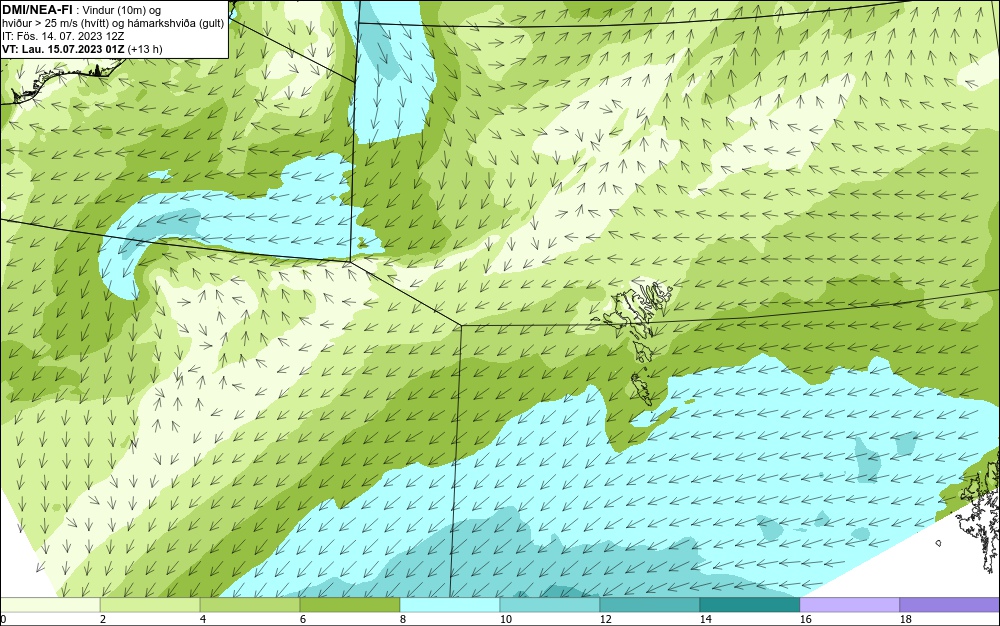1000x626 pixels.
Task: Click the 'IT: Fös. 14. 07. 2023 12Z' line
Action: click(63, 36)
